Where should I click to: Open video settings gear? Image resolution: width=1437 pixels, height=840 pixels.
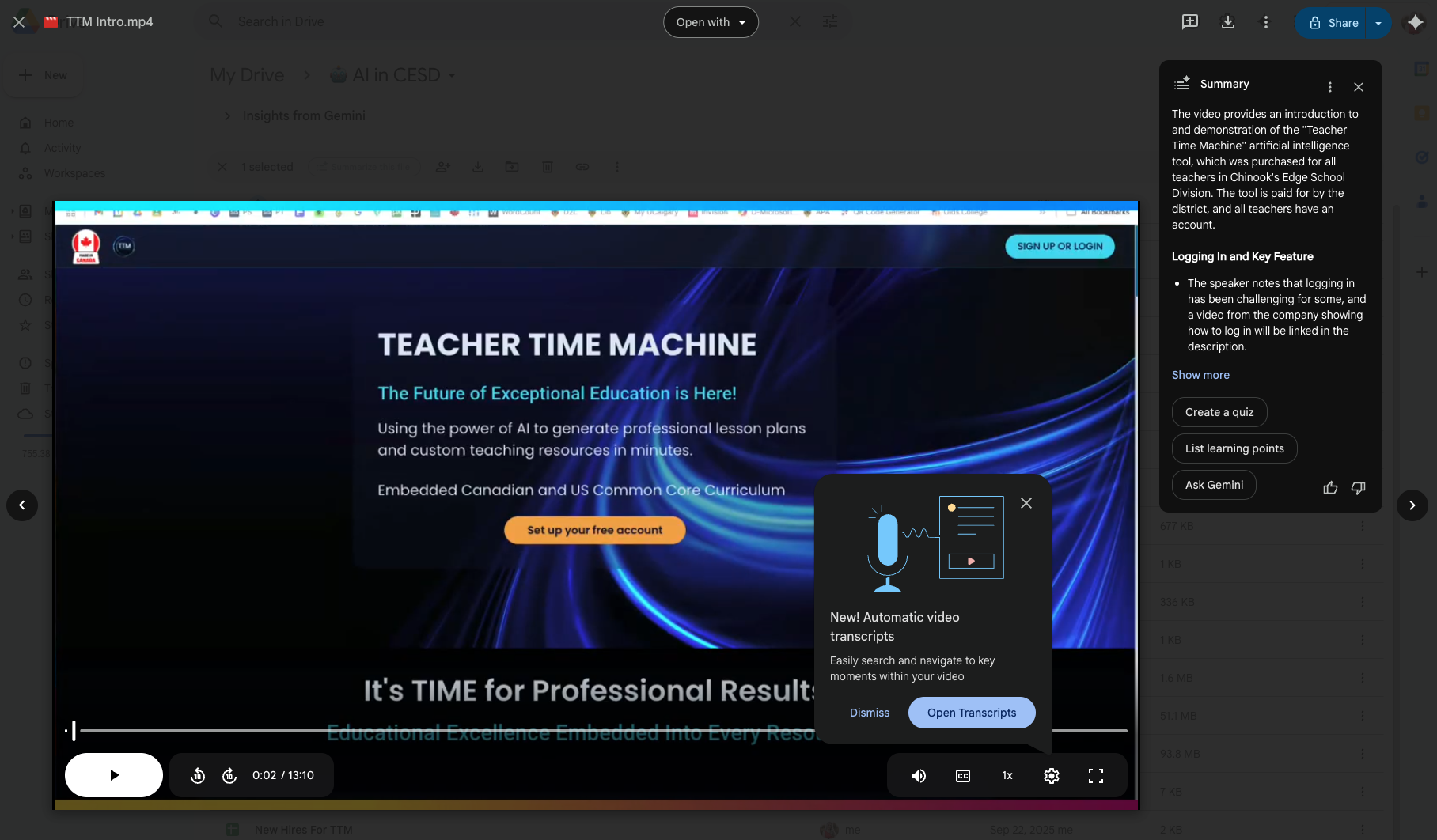click(1052, 776)
